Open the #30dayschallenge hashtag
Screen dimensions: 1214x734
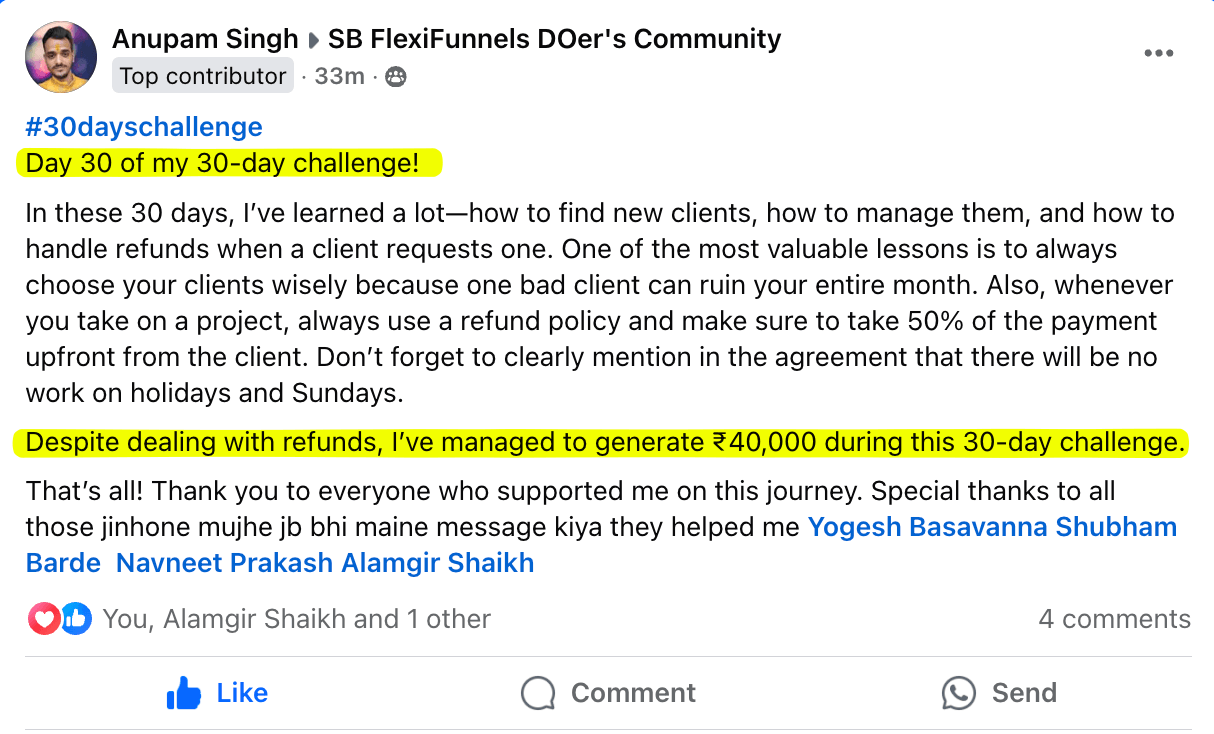[x=143, y=126]
